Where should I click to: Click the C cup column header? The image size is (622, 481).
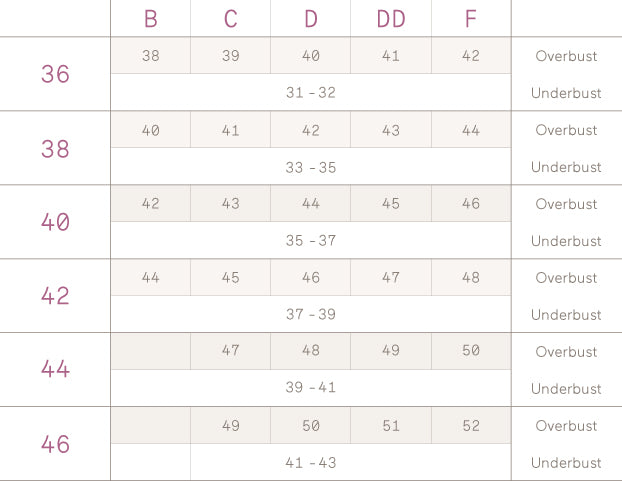tap(230, 19)
